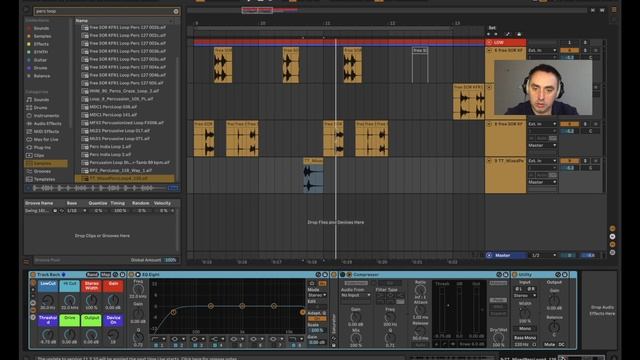Open filter 1 type chooser in EQ Eight
Screen dimensions: 640x360
pyautogui.click(x=158, y=339)
